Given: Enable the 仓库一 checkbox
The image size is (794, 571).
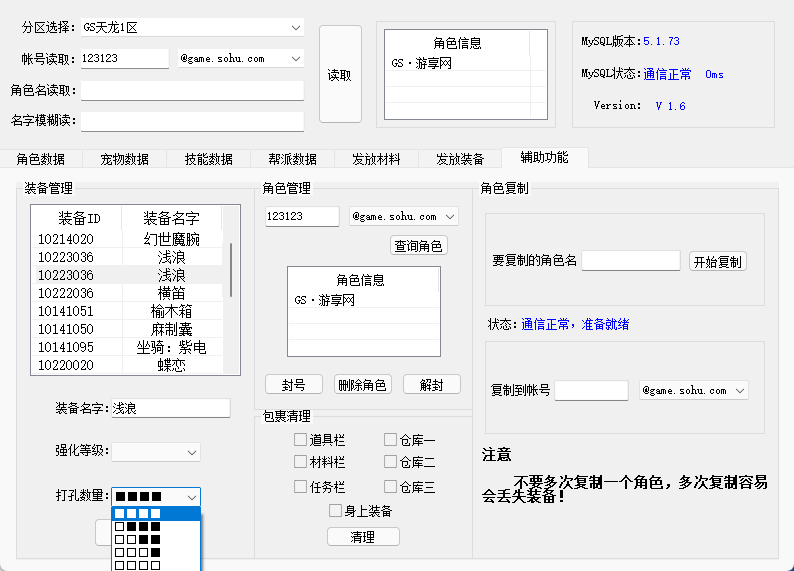Looking at the screenshot, I should pyautogui.click(x=390, y=439).
